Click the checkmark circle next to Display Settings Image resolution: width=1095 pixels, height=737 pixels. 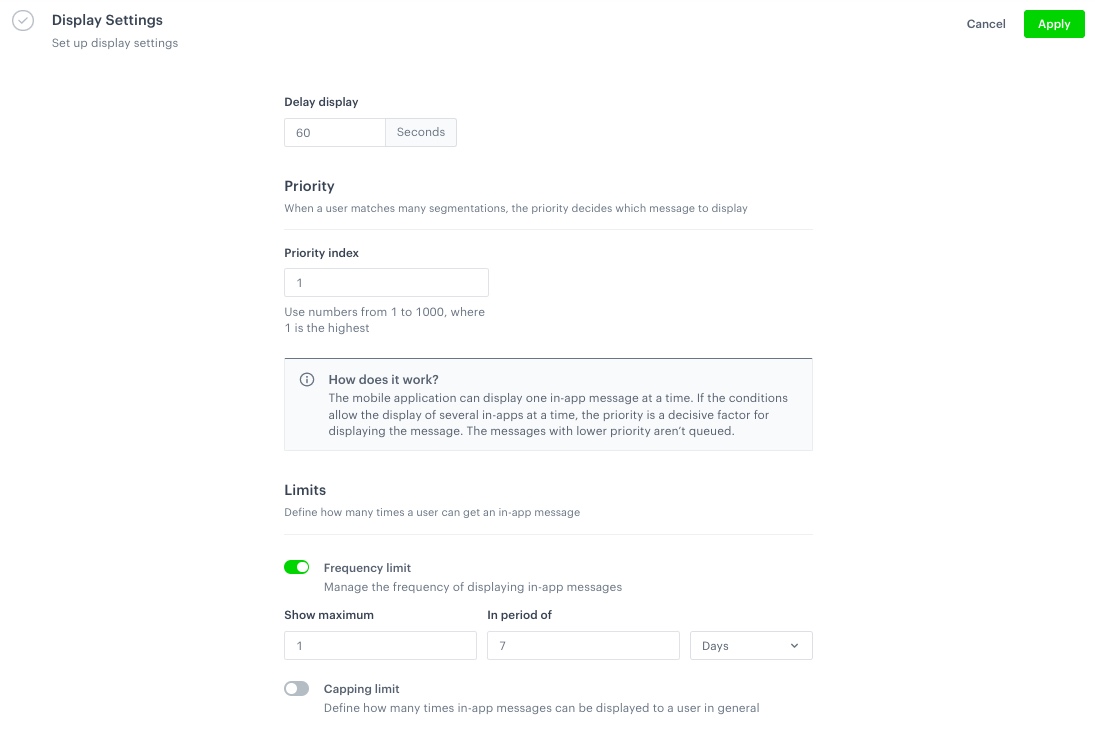click(x=23, y=20)
